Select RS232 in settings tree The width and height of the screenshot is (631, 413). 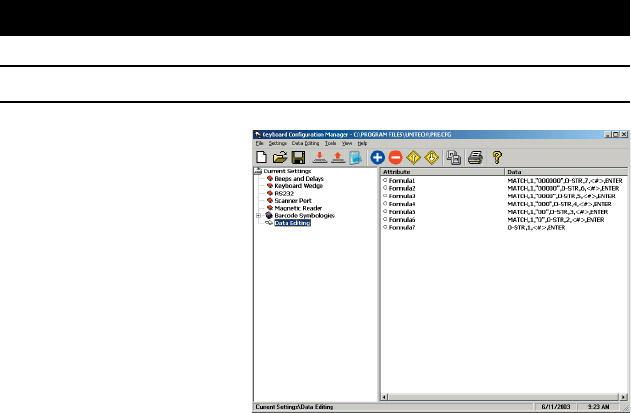(284, 193)
